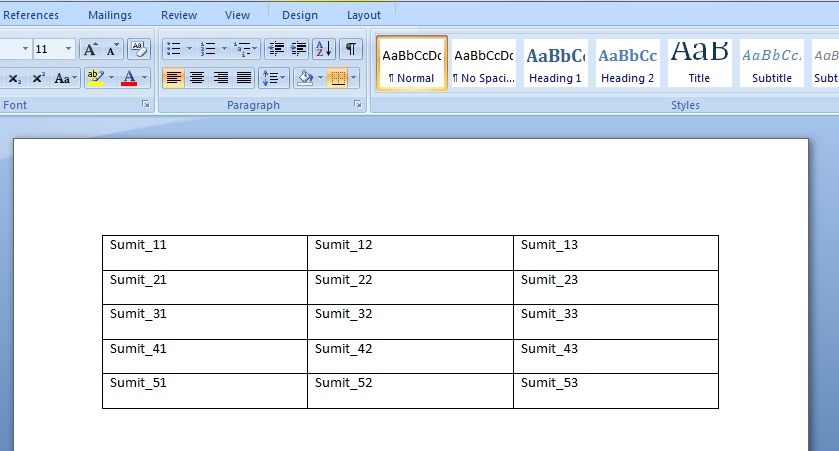839x451 pixels.
Task: Click the table cell containing Sumit_32
Action: click(409, 322)
